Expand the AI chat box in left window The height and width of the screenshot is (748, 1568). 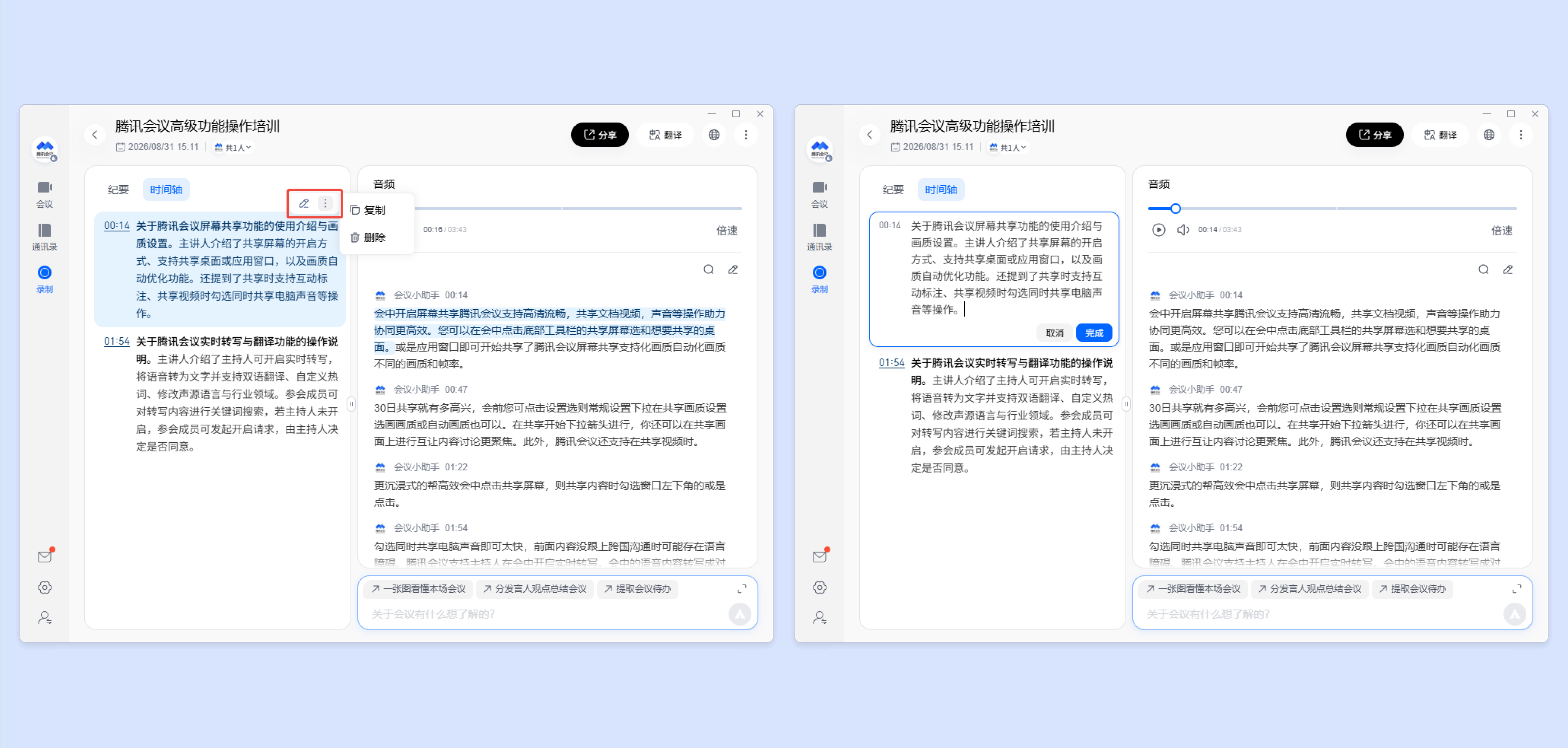pyautogui.click(x=742, y=588)
